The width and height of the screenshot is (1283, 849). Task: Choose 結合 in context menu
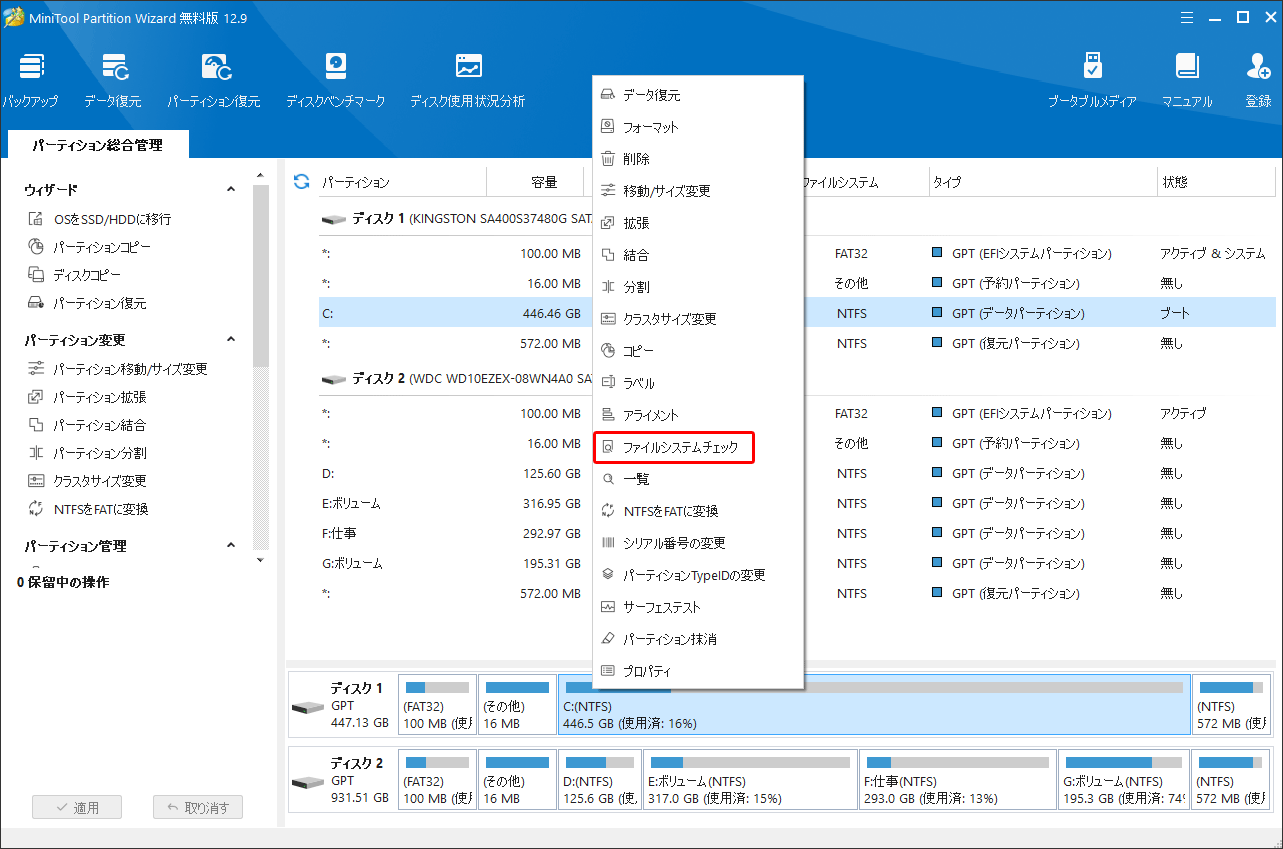click(x=698, y=255)
